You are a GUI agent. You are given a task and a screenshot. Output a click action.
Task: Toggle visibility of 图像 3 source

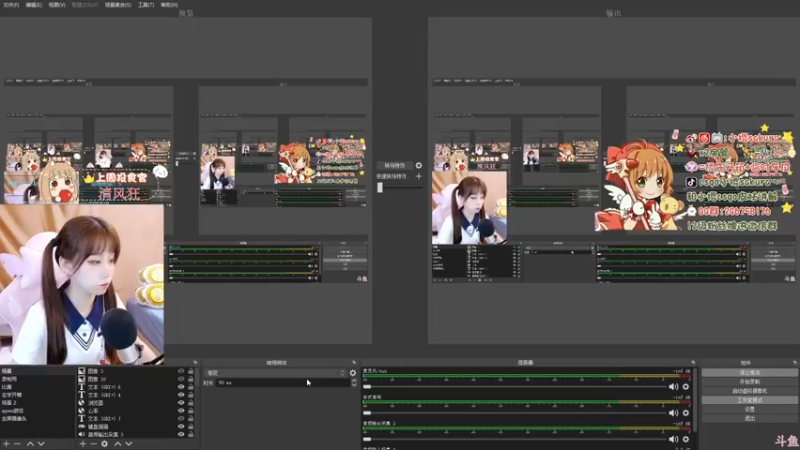181,371
